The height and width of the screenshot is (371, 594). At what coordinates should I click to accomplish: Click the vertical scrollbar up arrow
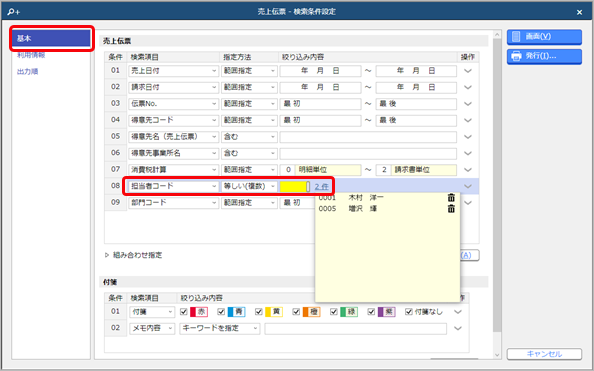497,35
